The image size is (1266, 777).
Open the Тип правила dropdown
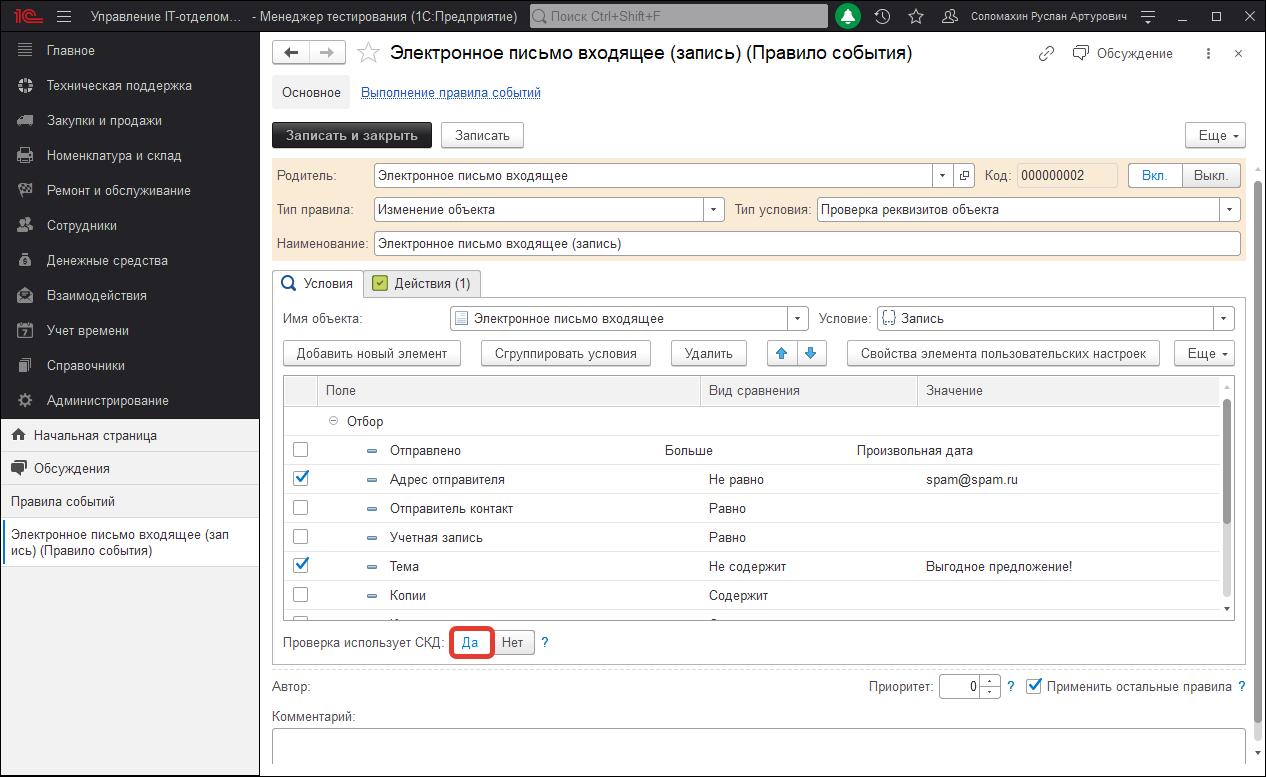(x=713, y=209)
